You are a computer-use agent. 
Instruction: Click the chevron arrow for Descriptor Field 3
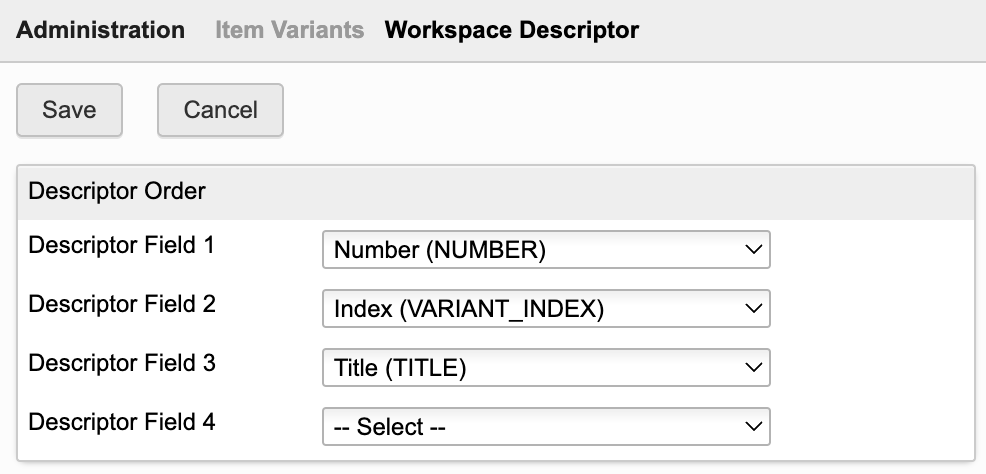click(754, 368)
